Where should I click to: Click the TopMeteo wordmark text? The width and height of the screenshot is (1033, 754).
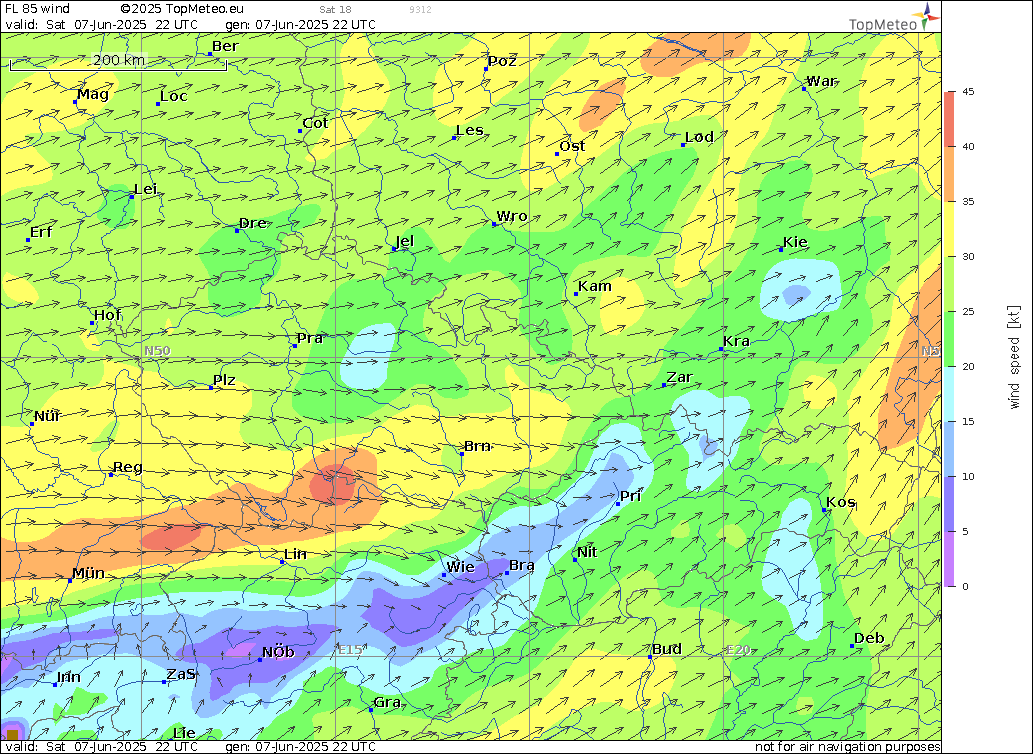[882, 25]
